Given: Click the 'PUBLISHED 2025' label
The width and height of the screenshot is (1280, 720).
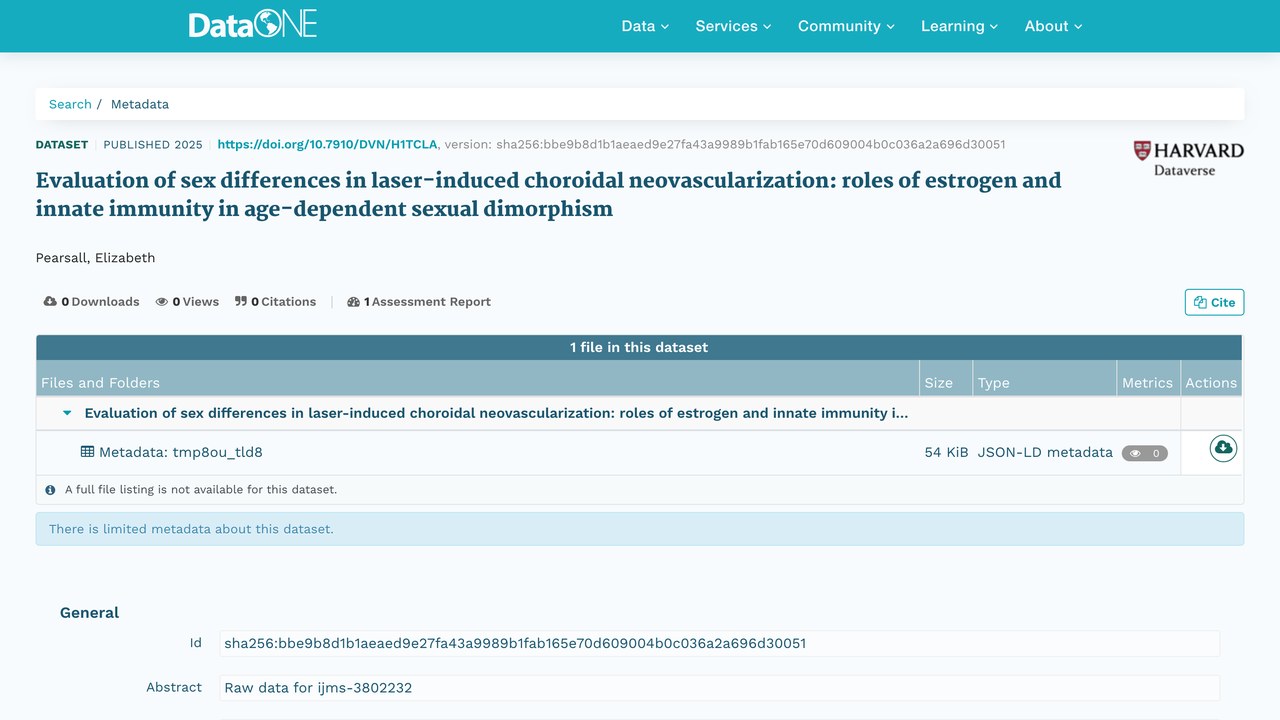Looking at the screenshot, I should coord(153,144).
